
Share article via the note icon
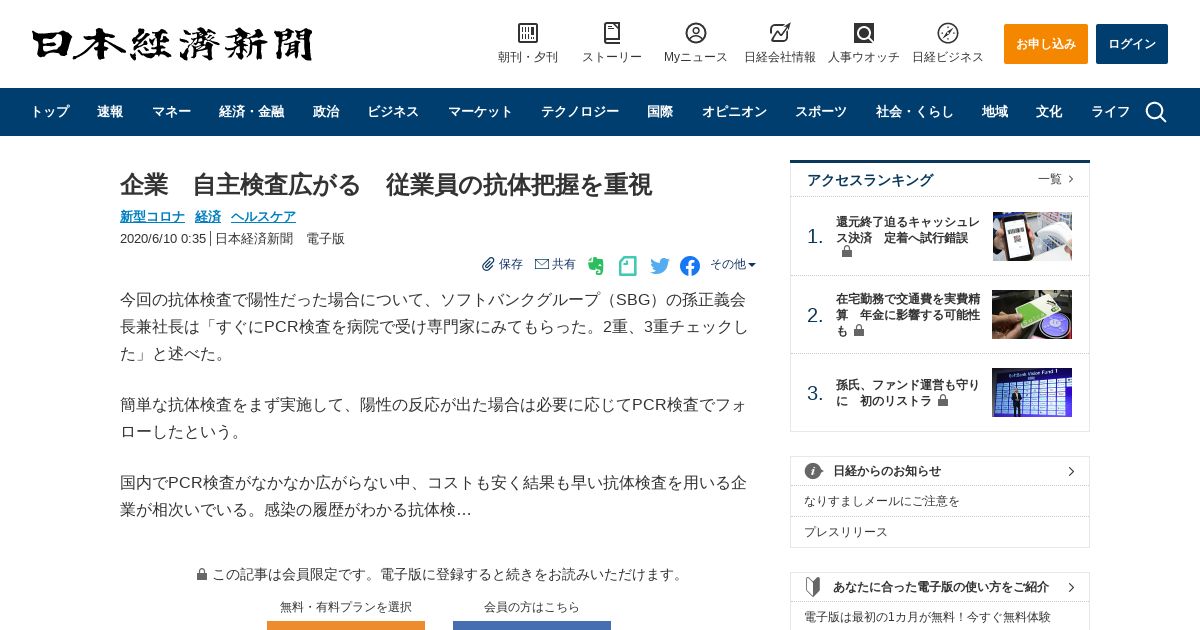[628, 266]
